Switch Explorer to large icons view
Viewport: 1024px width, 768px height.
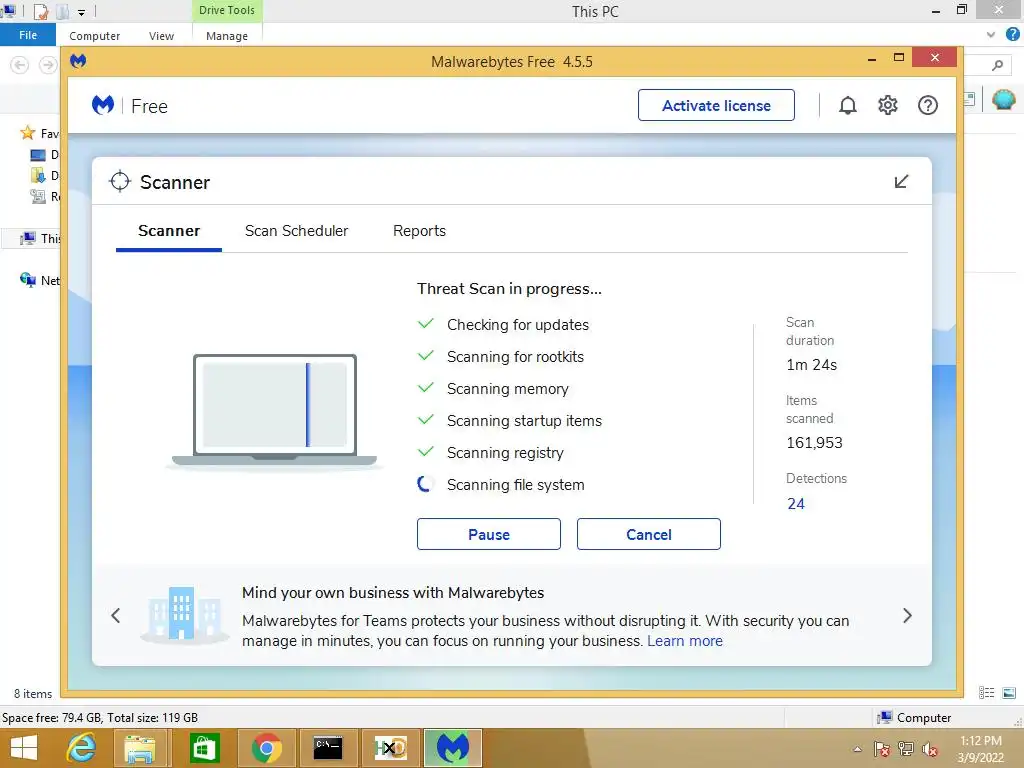pyautogui.click(x=1009, y=693)
